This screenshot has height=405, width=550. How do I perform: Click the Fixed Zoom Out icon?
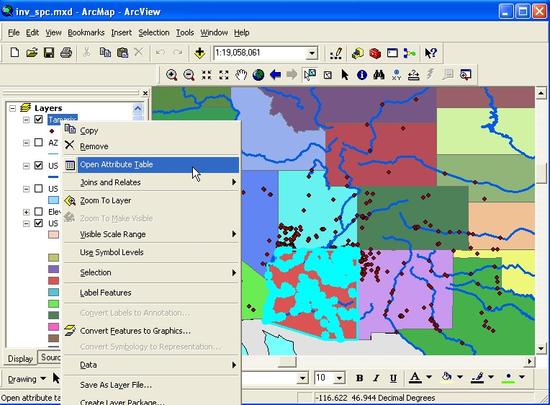(x=224, y=75)
